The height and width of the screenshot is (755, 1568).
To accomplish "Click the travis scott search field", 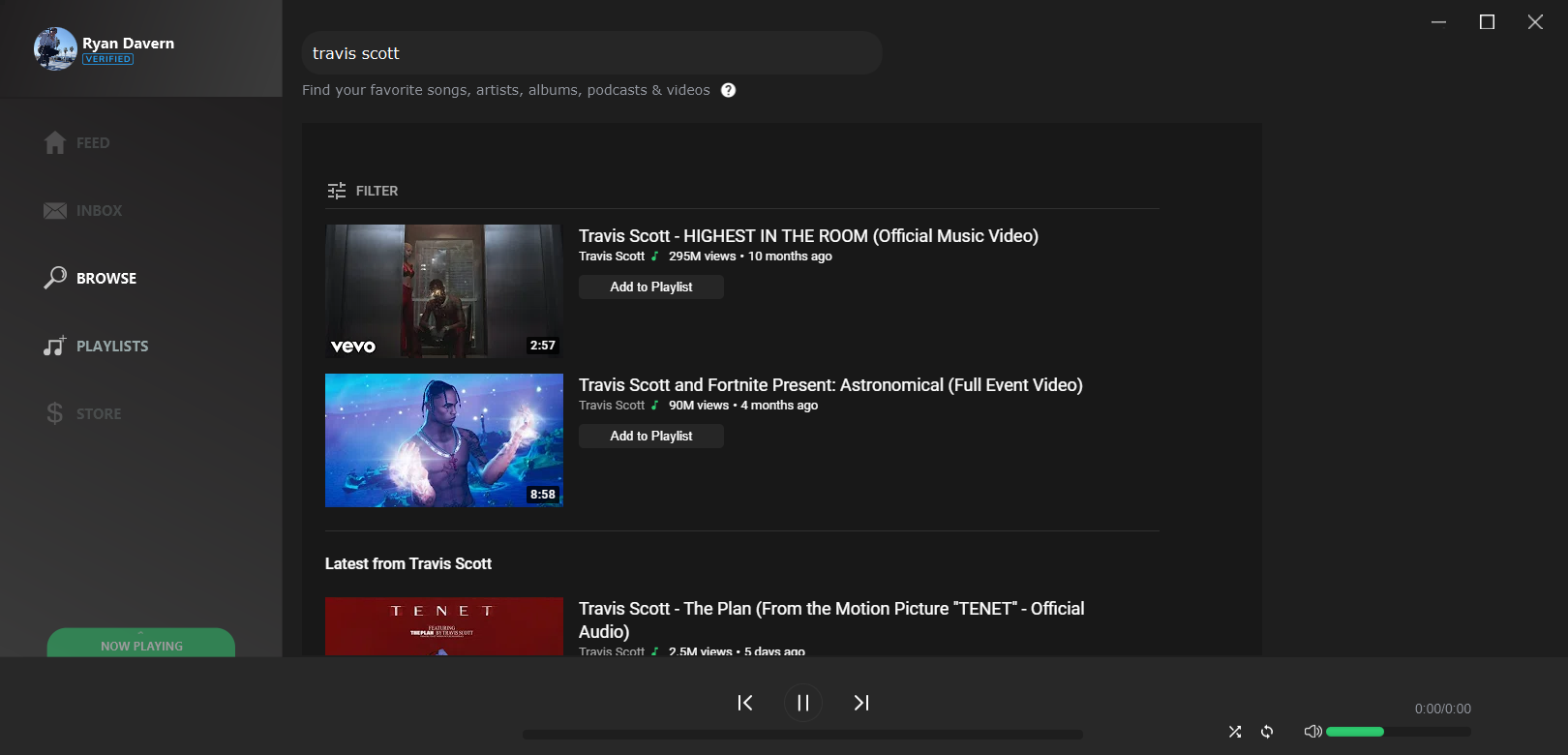I will pos(591,53).
